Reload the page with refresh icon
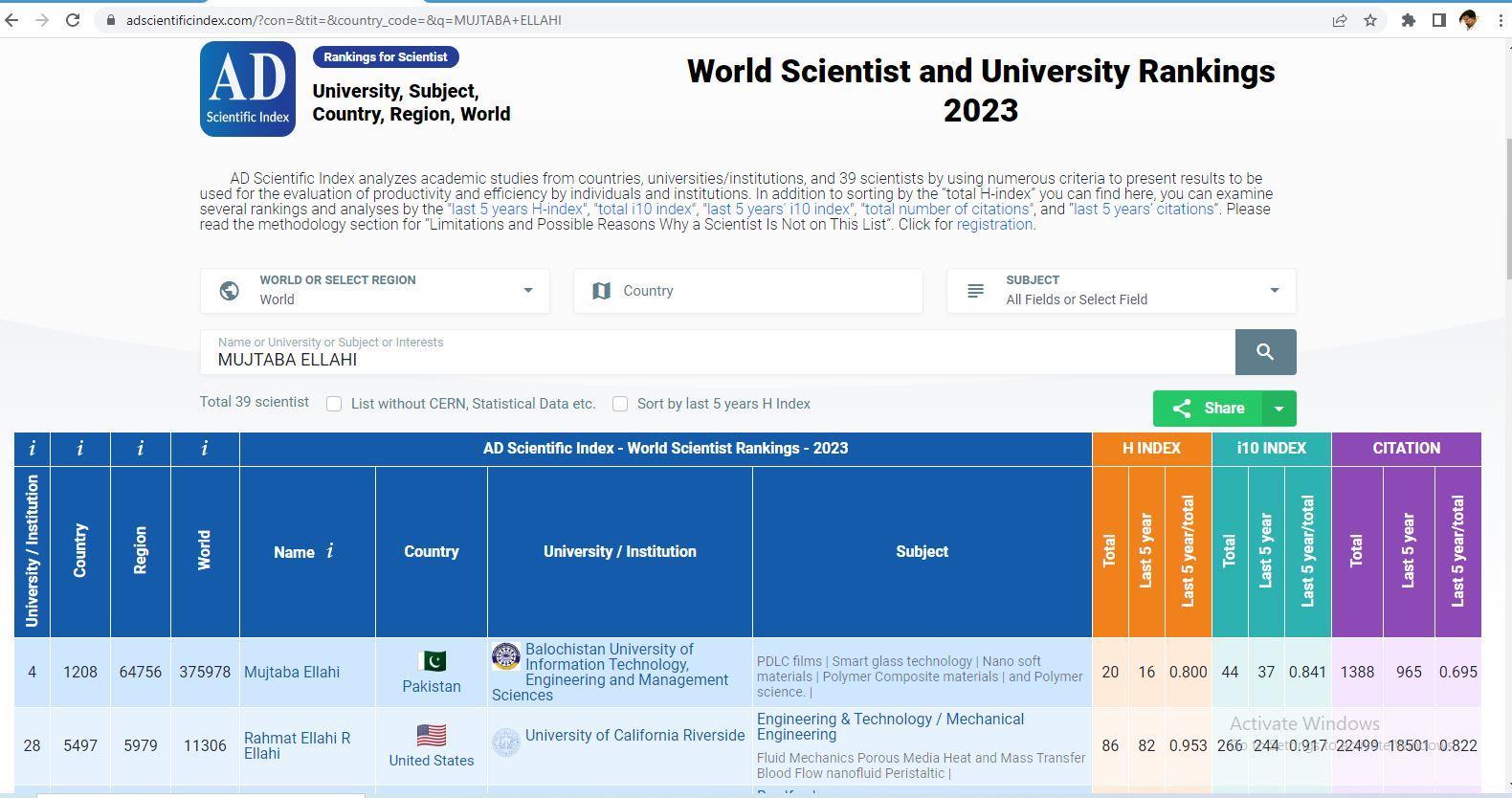 point(73,20)
